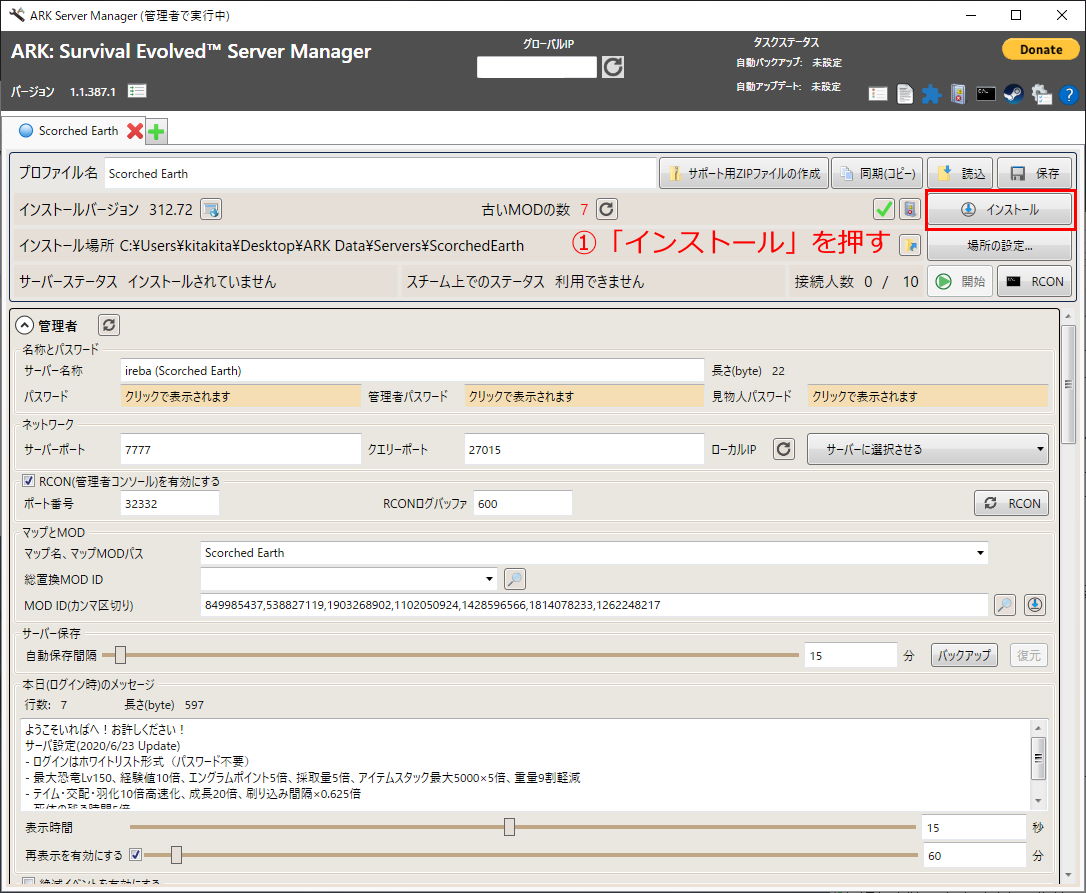Open RCON from the server status row
The height and width of the screenshot is (893, 1086).
pyautogui.click(x=1034, y=281)
